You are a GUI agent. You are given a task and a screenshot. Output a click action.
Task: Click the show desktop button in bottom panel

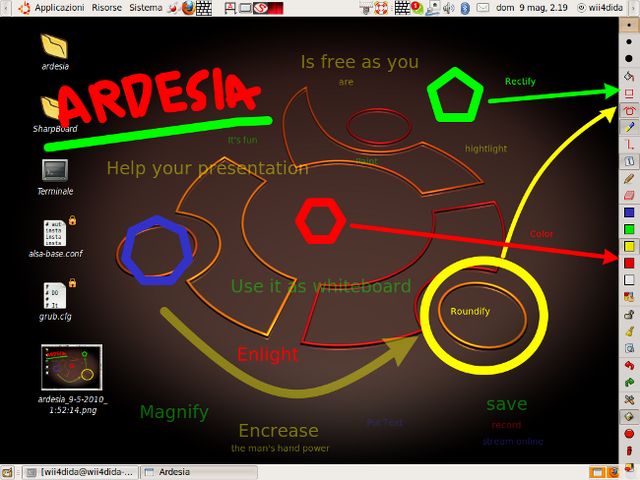click(7, 472)
